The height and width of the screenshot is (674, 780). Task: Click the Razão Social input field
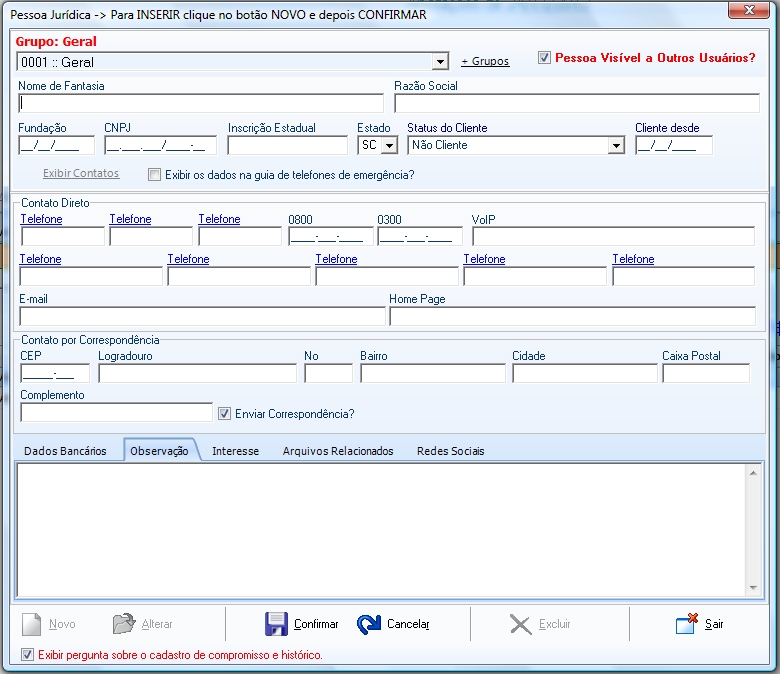577,103
